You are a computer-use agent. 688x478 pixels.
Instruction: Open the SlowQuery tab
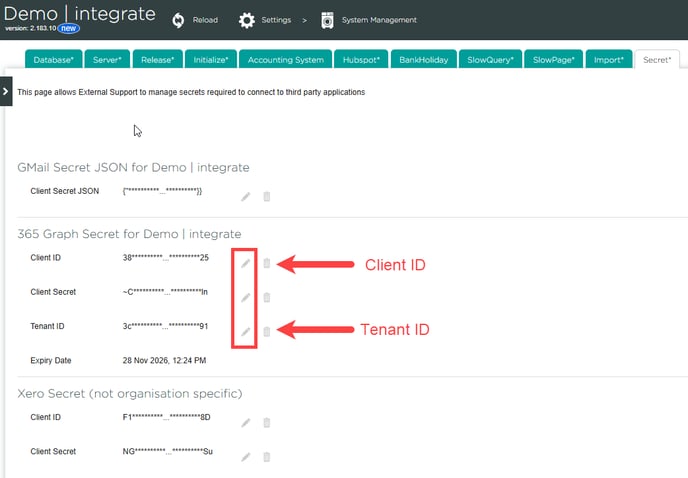click(x=491, y=60)
